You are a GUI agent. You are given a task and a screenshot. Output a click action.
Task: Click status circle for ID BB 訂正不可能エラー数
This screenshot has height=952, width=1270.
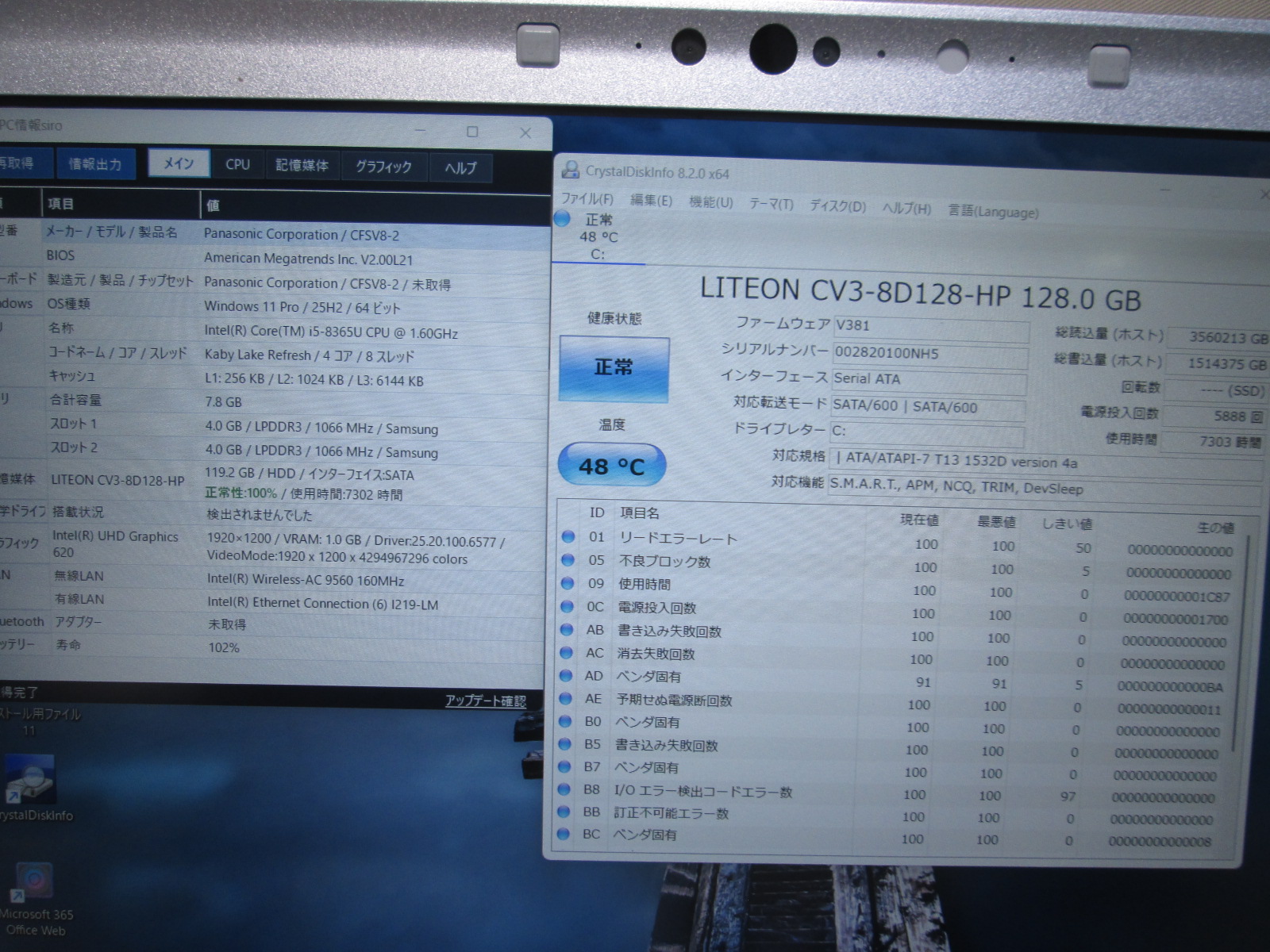pyautogui.click(x=564, y=812)
